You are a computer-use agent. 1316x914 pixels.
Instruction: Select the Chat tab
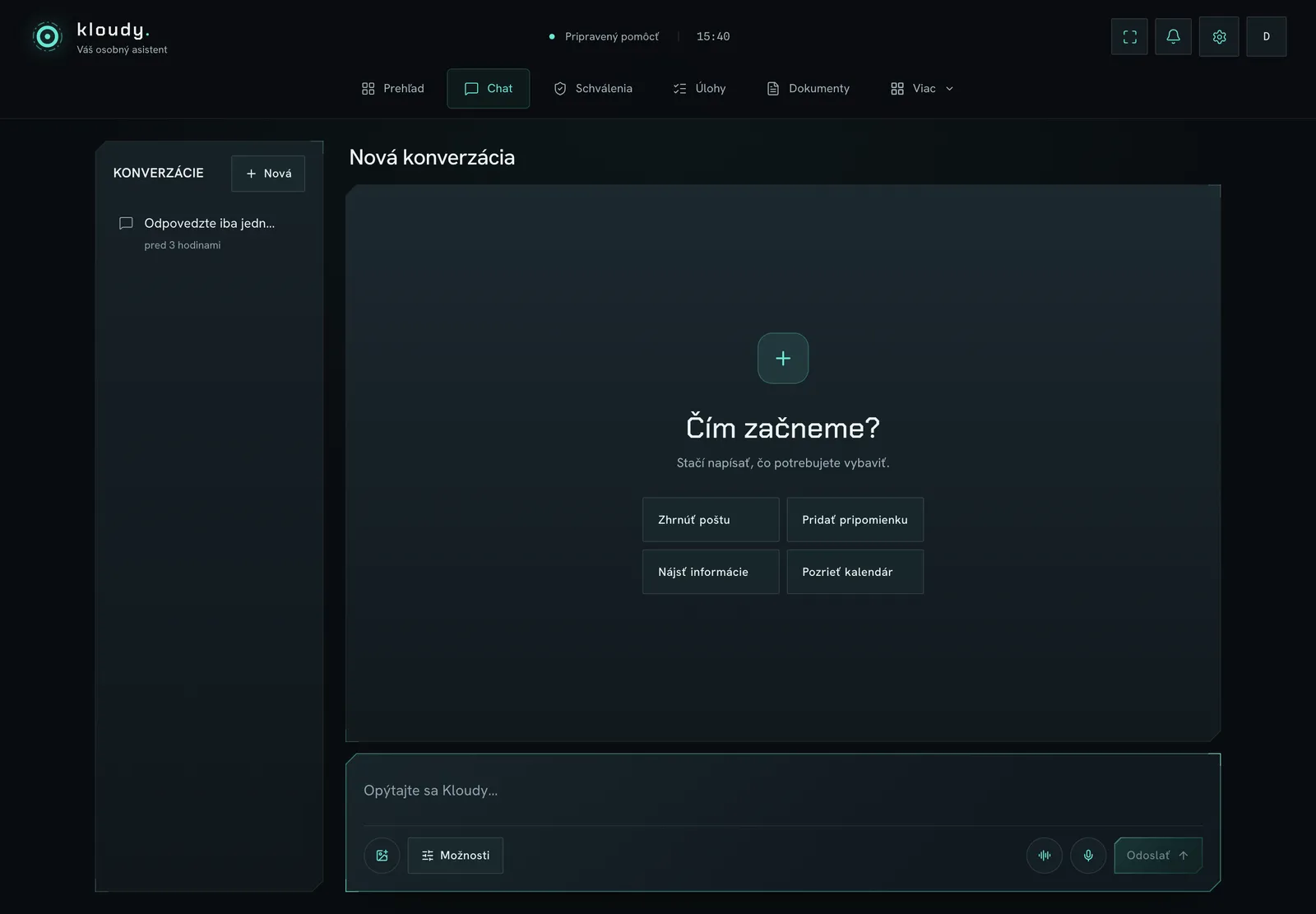point(488,88)
